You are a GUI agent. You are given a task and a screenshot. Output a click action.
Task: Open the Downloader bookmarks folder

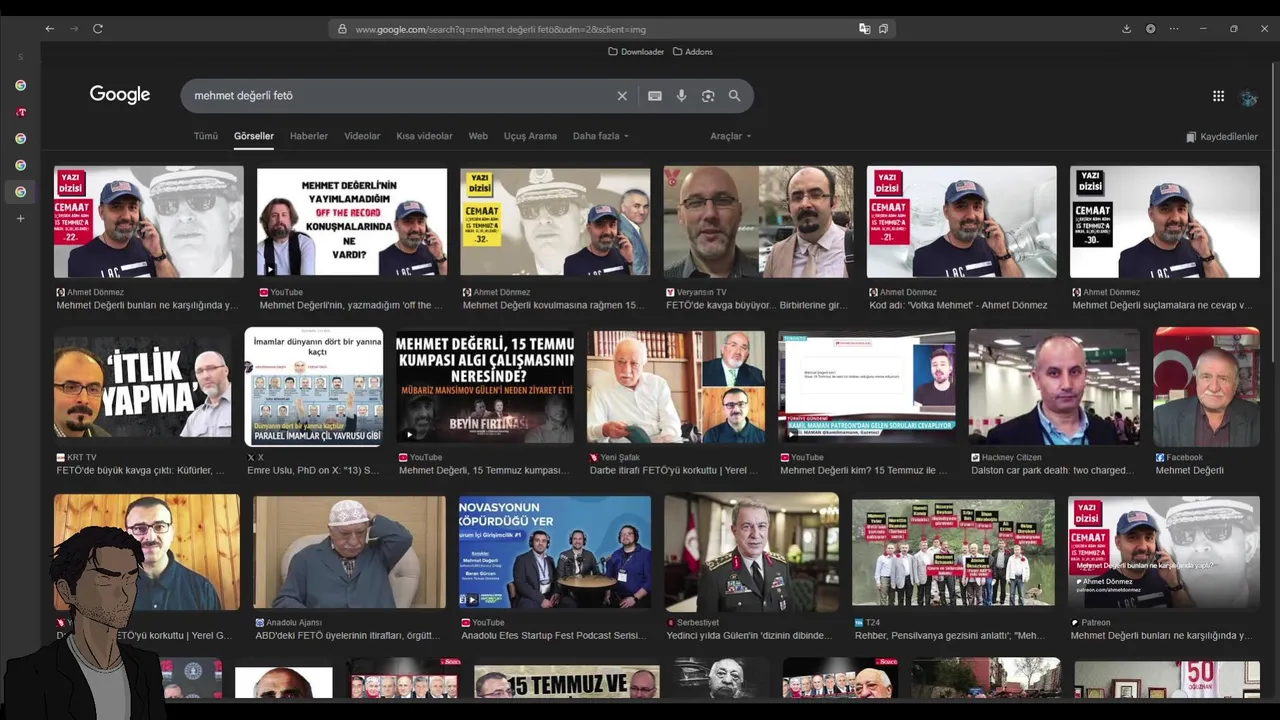[636, 52]
